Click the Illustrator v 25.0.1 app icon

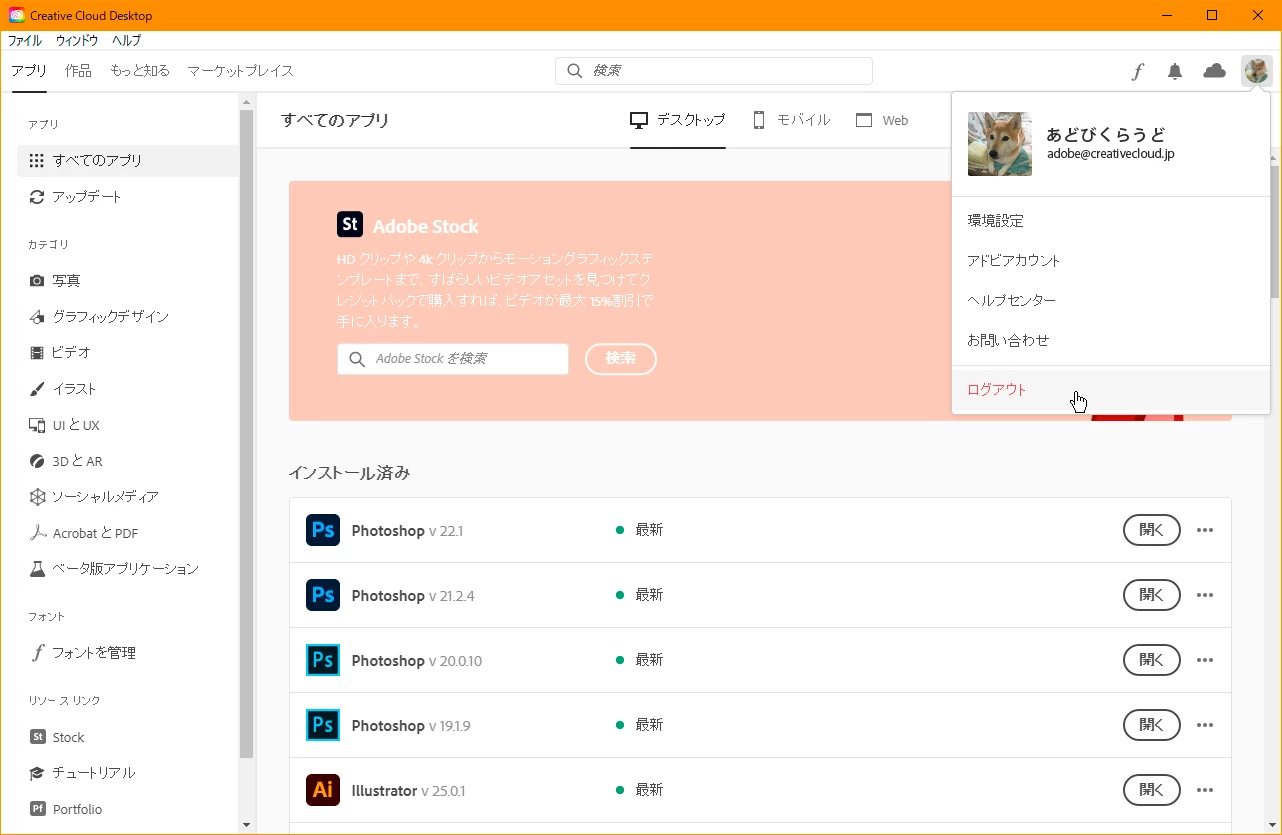(x=323, y=790)
